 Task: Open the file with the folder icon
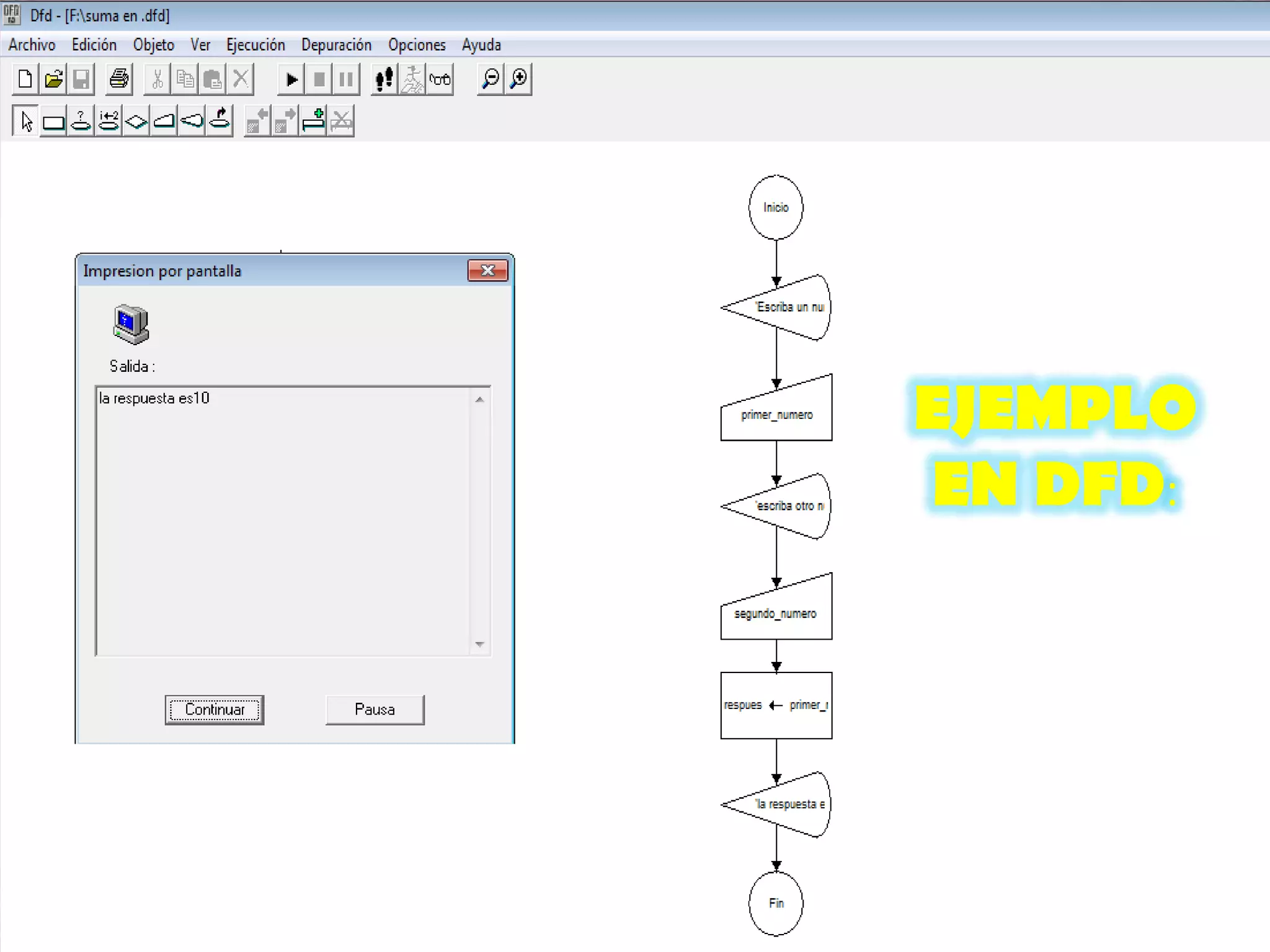[54, 79]
